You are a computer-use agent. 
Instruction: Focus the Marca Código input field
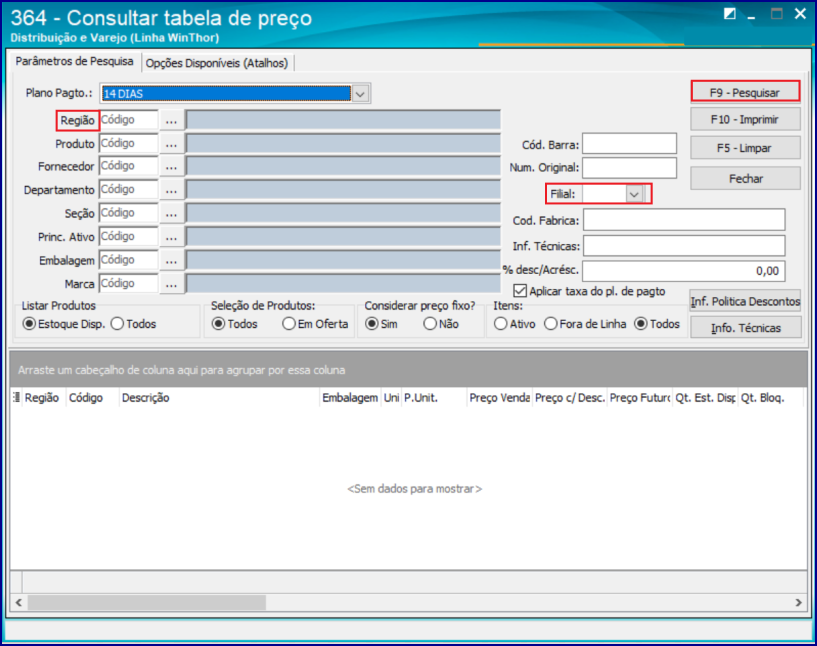click(x=128, y=283)
